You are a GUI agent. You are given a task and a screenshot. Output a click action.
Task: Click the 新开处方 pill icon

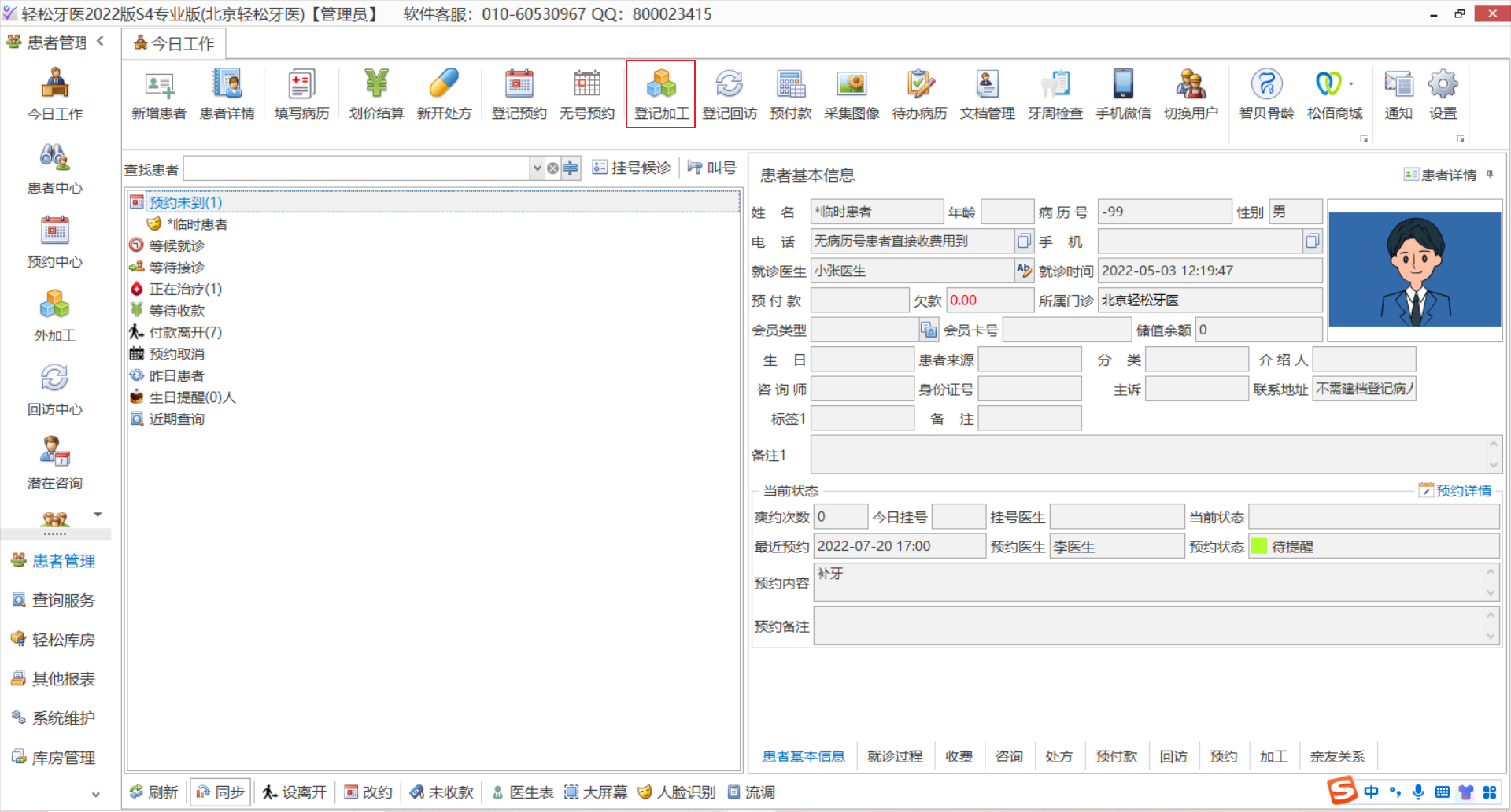click(444, 94)
